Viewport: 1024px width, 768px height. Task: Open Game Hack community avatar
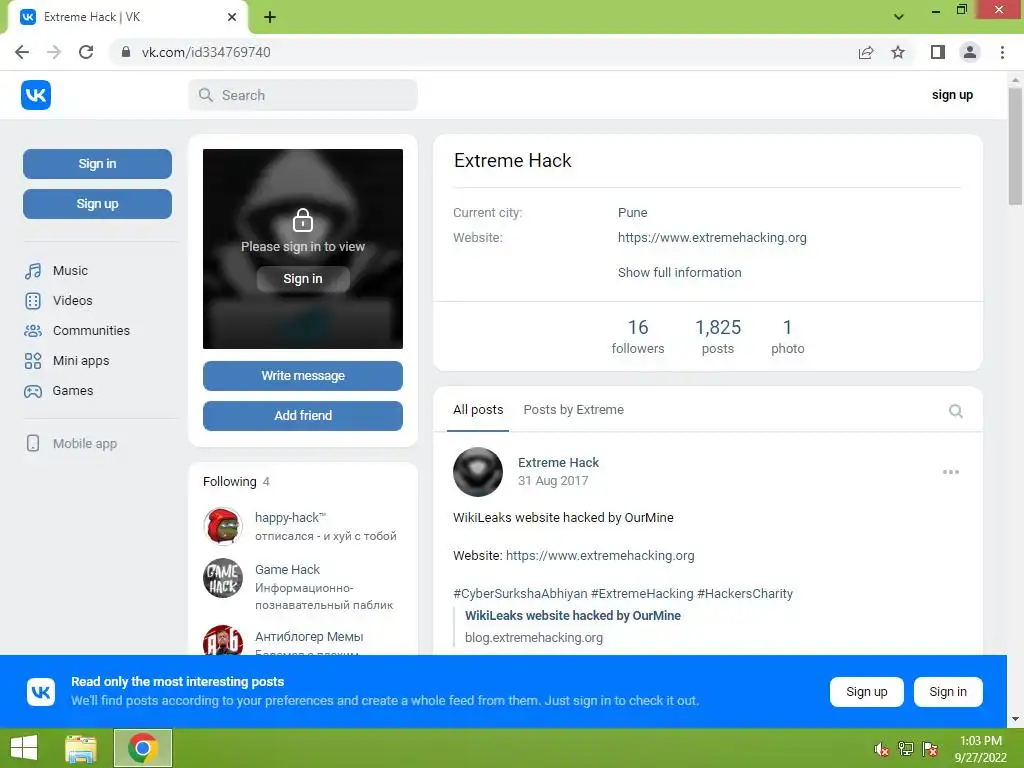[223, 578]
